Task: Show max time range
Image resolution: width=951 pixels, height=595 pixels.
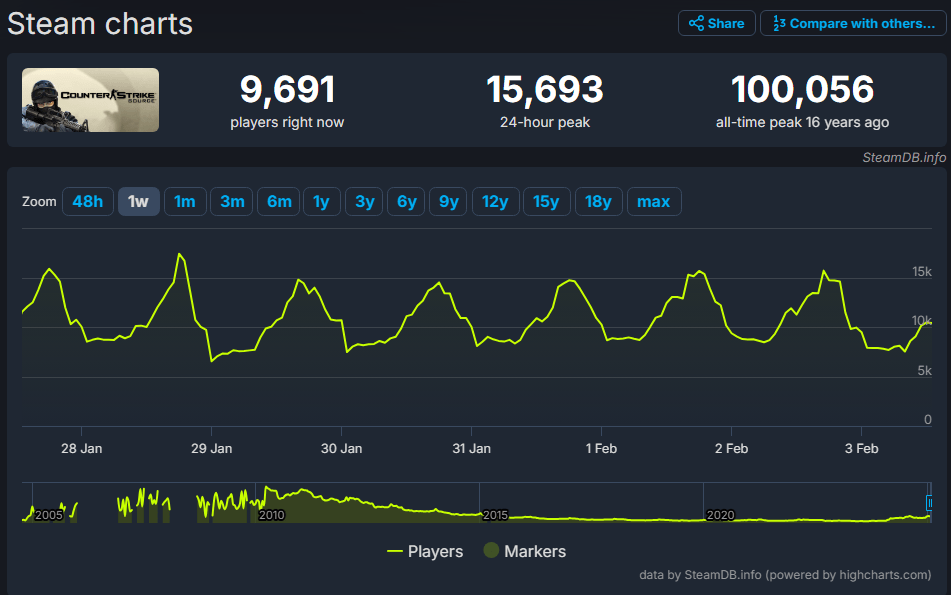Action: (654, 201)
